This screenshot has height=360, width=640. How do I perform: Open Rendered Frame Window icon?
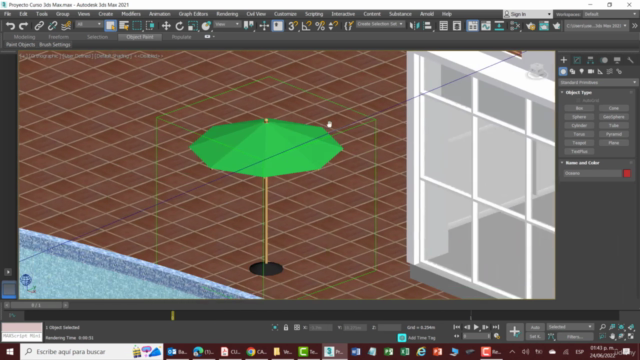[x=544, y=26]
